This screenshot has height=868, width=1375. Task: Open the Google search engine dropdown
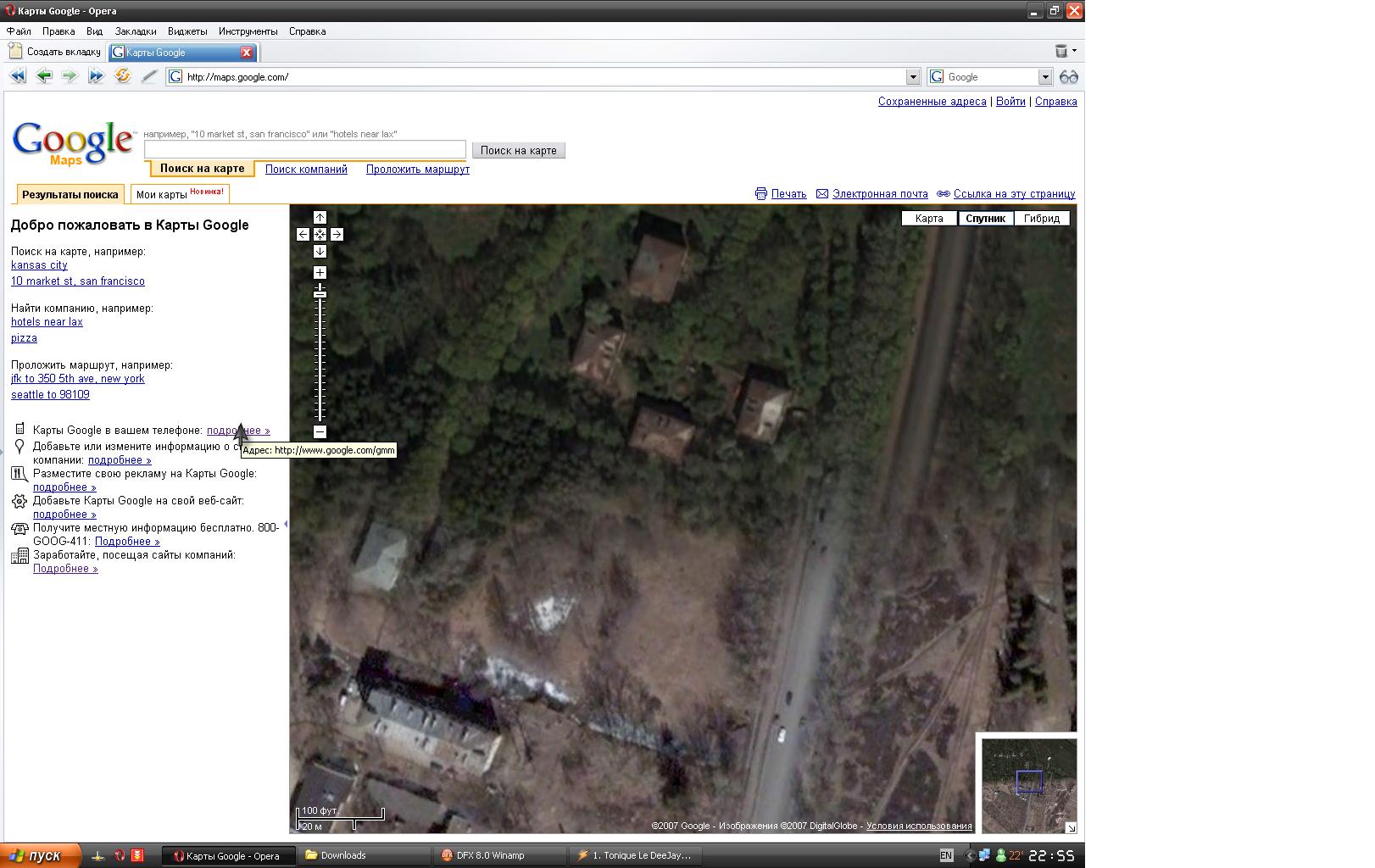point(1045,77)
